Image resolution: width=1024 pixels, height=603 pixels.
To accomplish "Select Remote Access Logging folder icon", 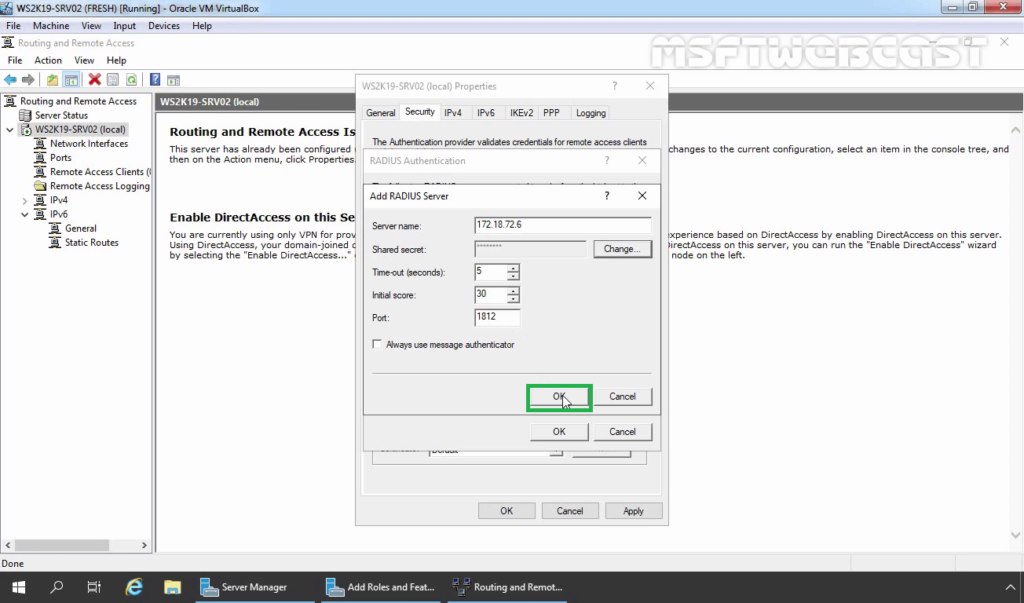I will (x=40, y=186).
